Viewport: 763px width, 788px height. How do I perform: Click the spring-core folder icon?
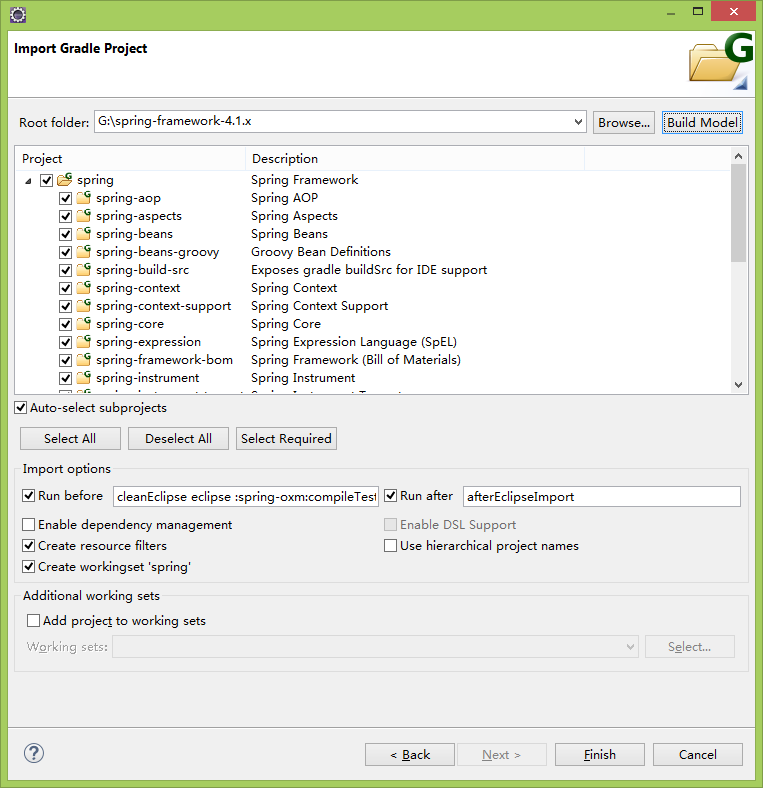[x=83, y=324]
